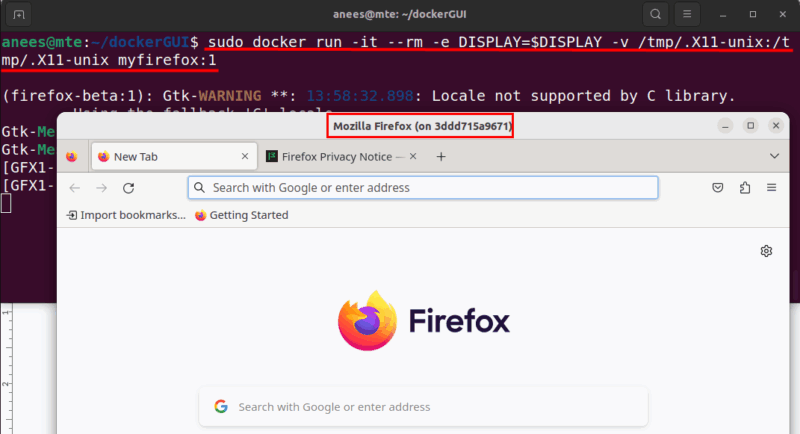The height and width of the screenshot is (434, 800).
Task: Minimize the Mozilla Firefox window
Action: tap(725, 125)
